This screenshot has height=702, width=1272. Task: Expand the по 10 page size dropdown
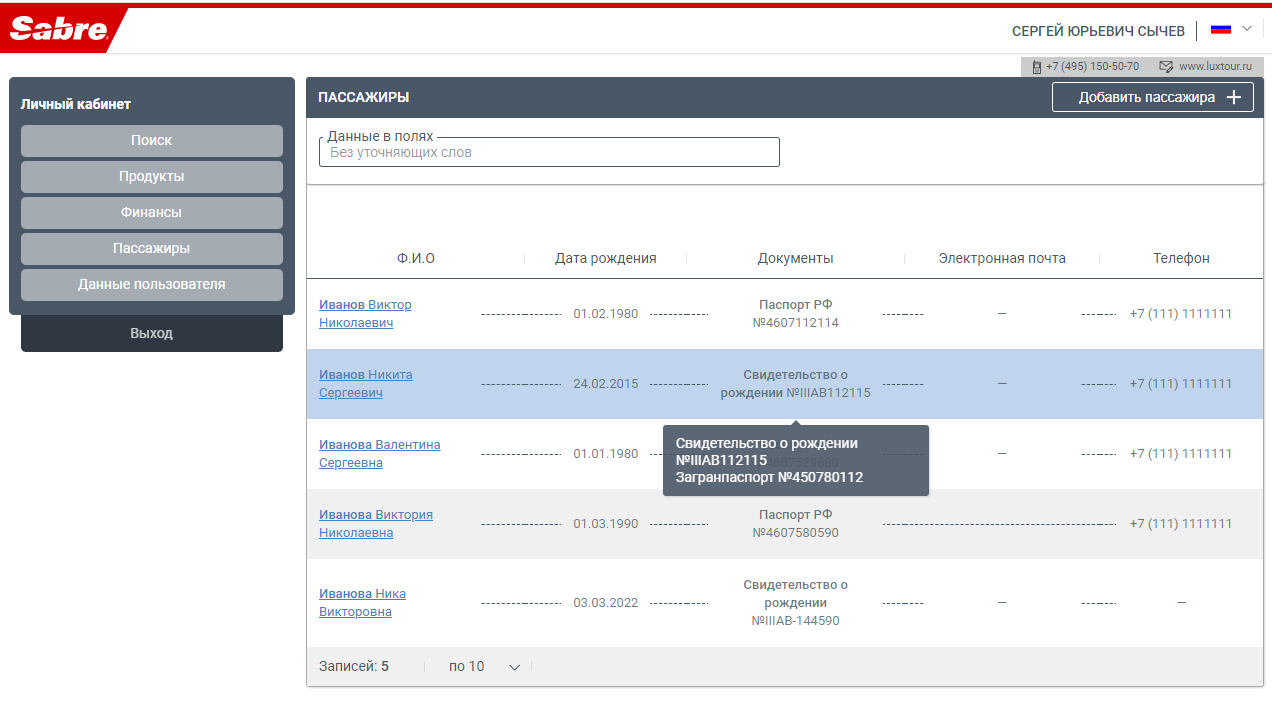click(485, 667)
